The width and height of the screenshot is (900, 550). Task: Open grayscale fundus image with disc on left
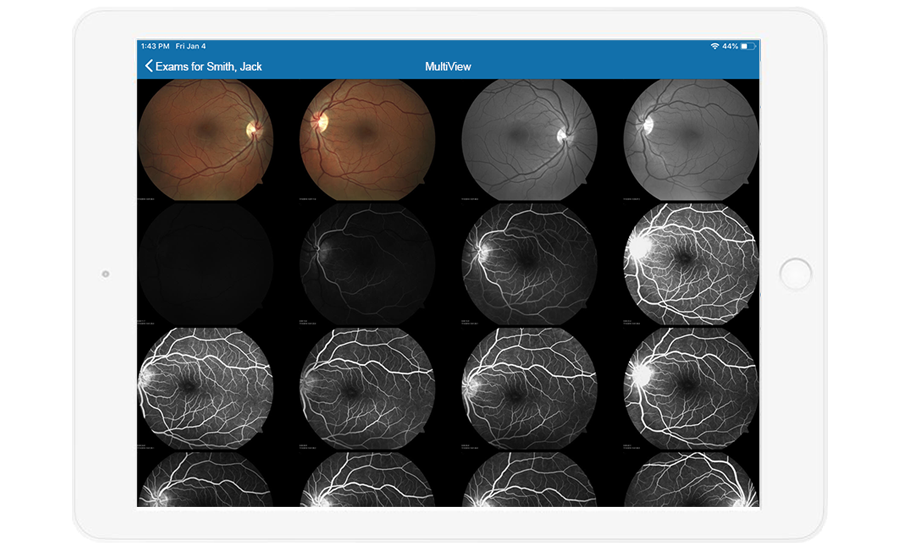click(x=691, y=140)
